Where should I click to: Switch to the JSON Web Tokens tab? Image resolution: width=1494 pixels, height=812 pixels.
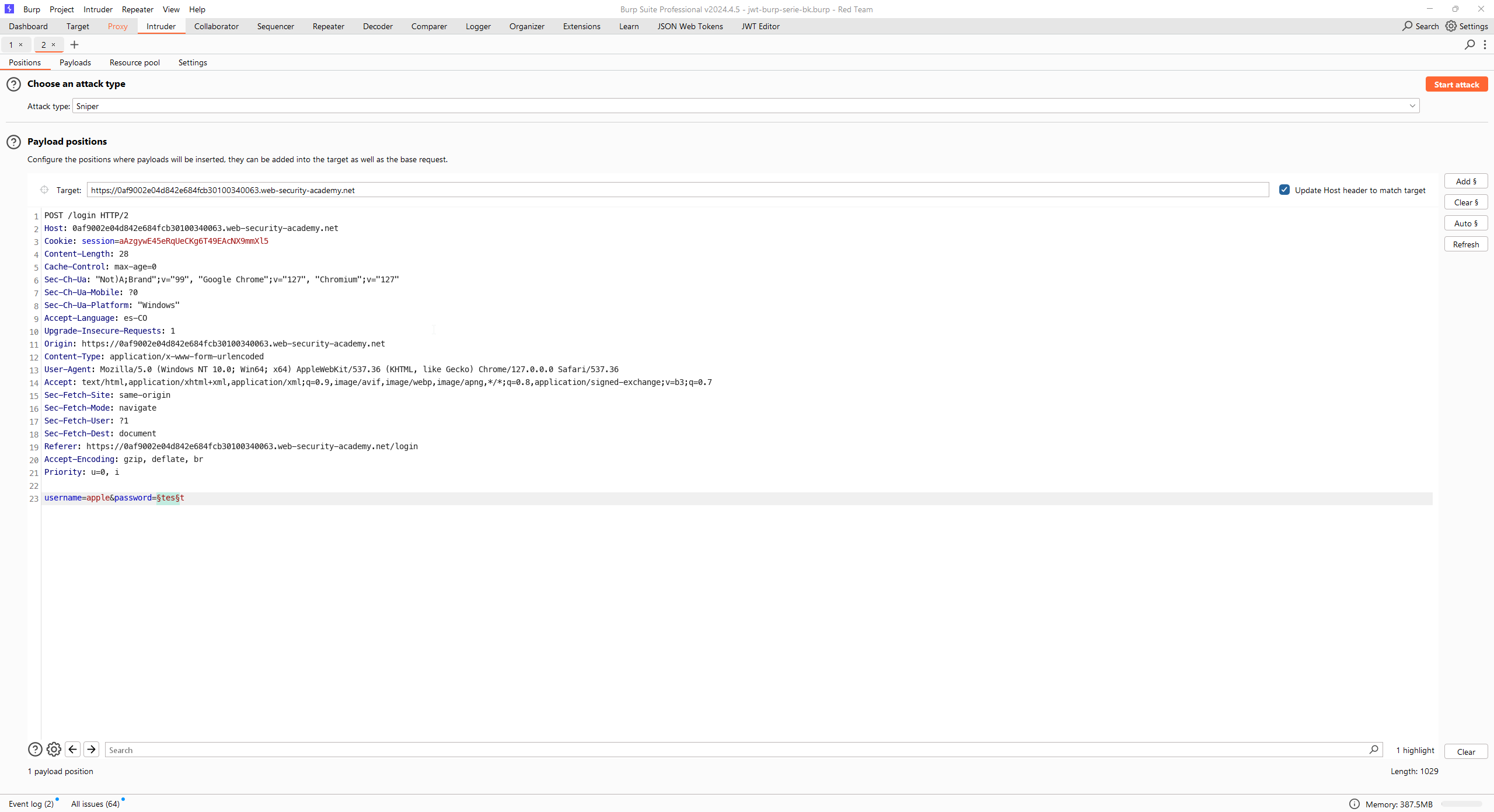click(x=690, y=26)
